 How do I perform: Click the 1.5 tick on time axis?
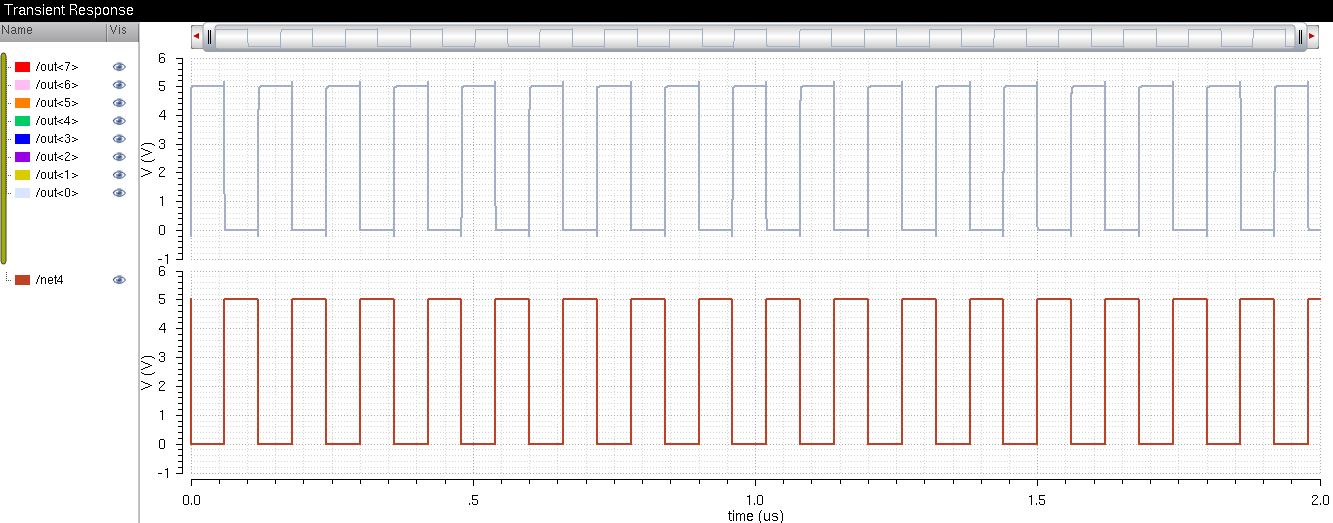coord(1037,499)
